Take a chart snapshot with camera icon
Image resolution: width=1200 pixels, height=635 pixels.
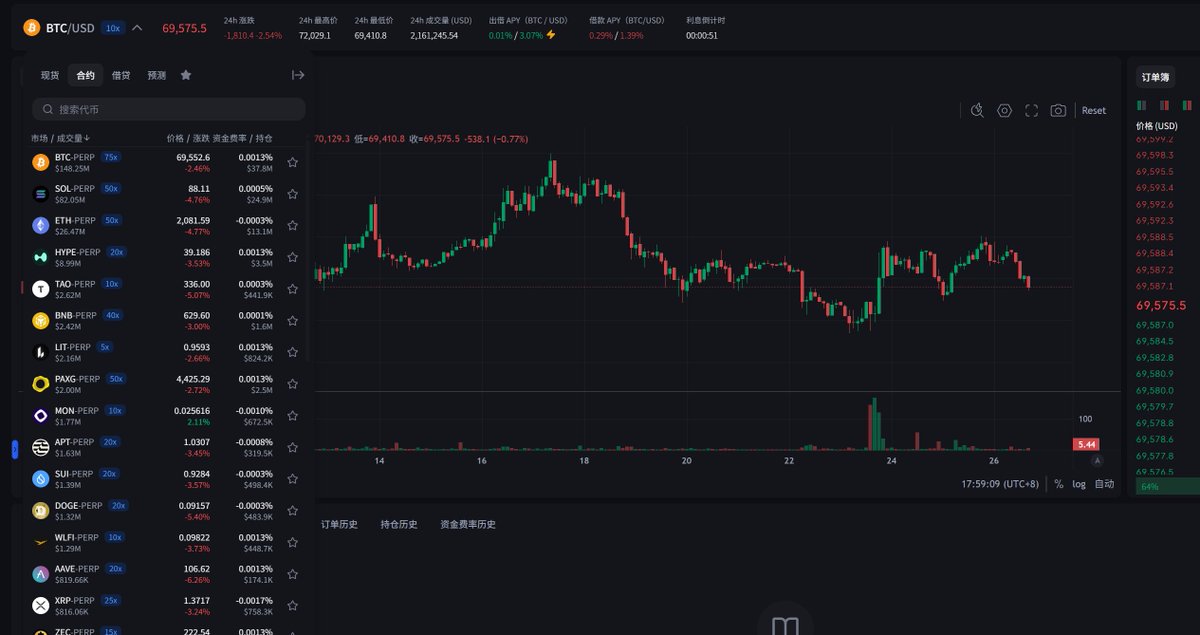click(1058, 110)
